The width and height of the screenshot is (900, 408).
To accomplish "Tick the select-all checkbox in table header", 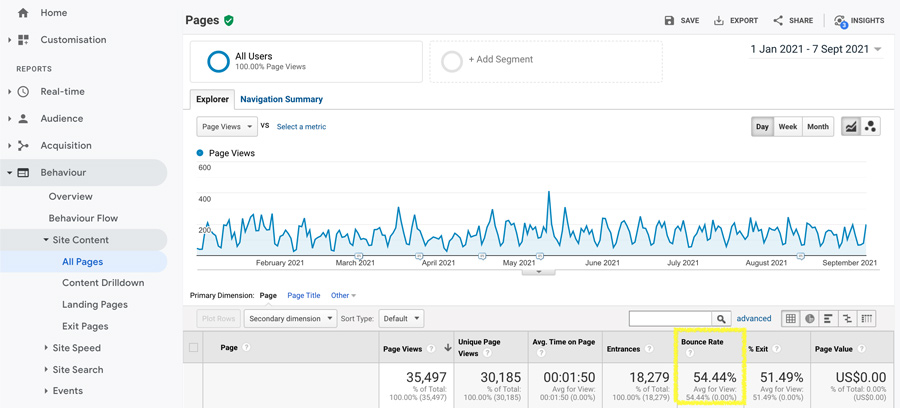I will click(x=194, y=348).
